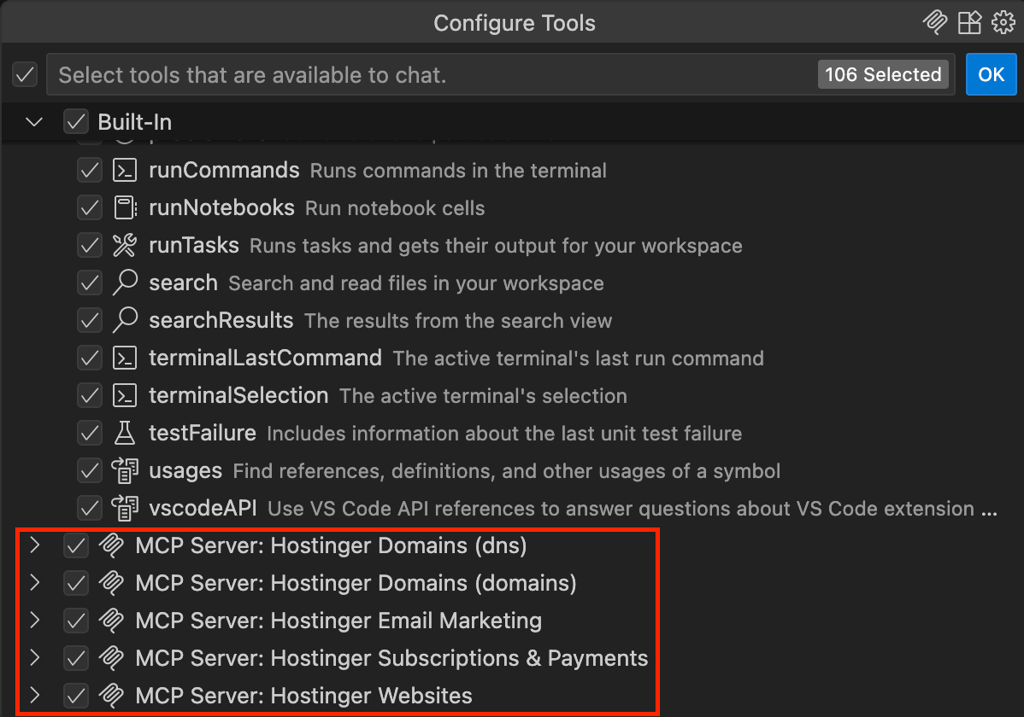Select the Built-In group label
The image size is (1024, 717).
tap(135, 122)
